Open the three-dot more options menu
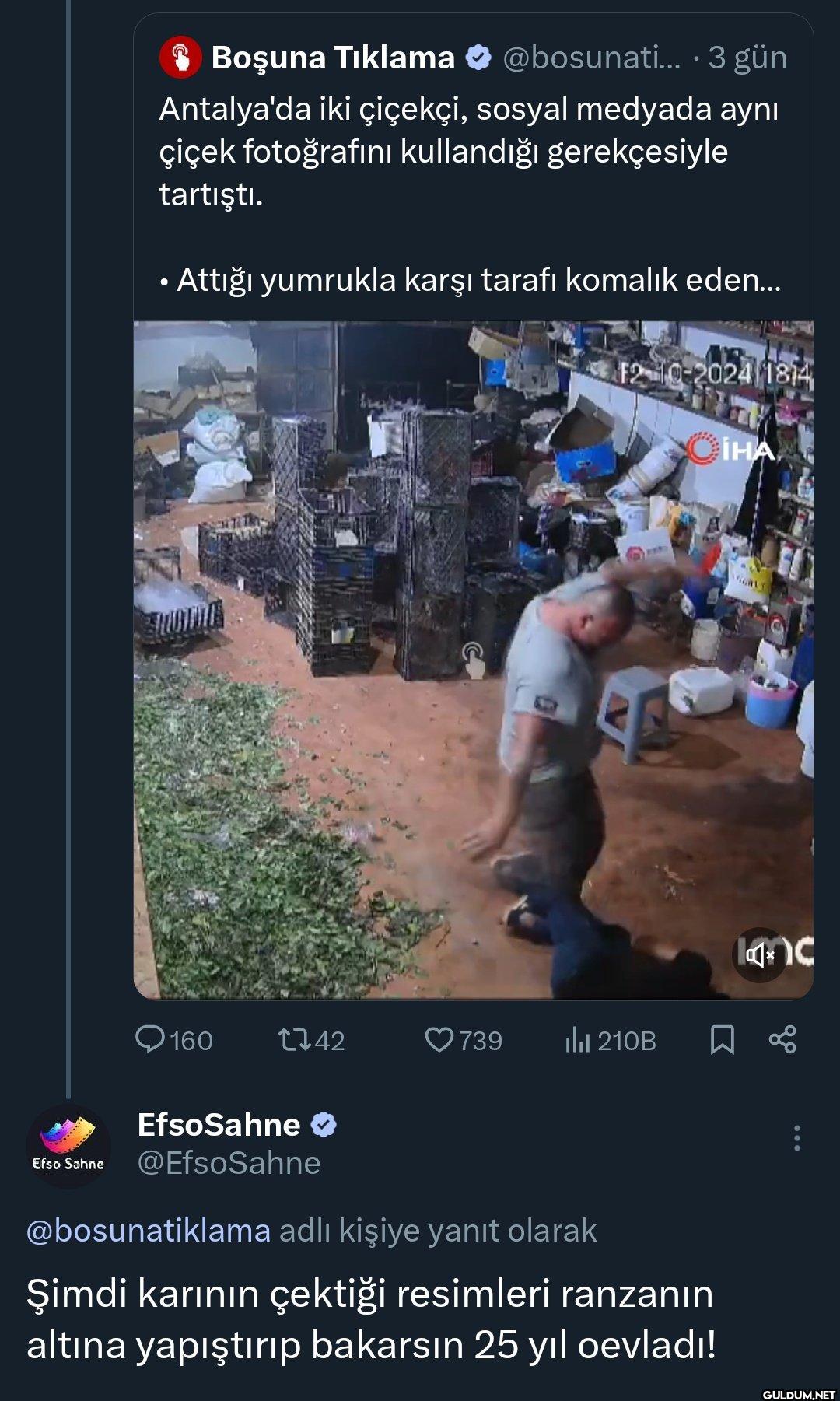Viewport: 840px width, 1401px height. tap(796, 1137)
